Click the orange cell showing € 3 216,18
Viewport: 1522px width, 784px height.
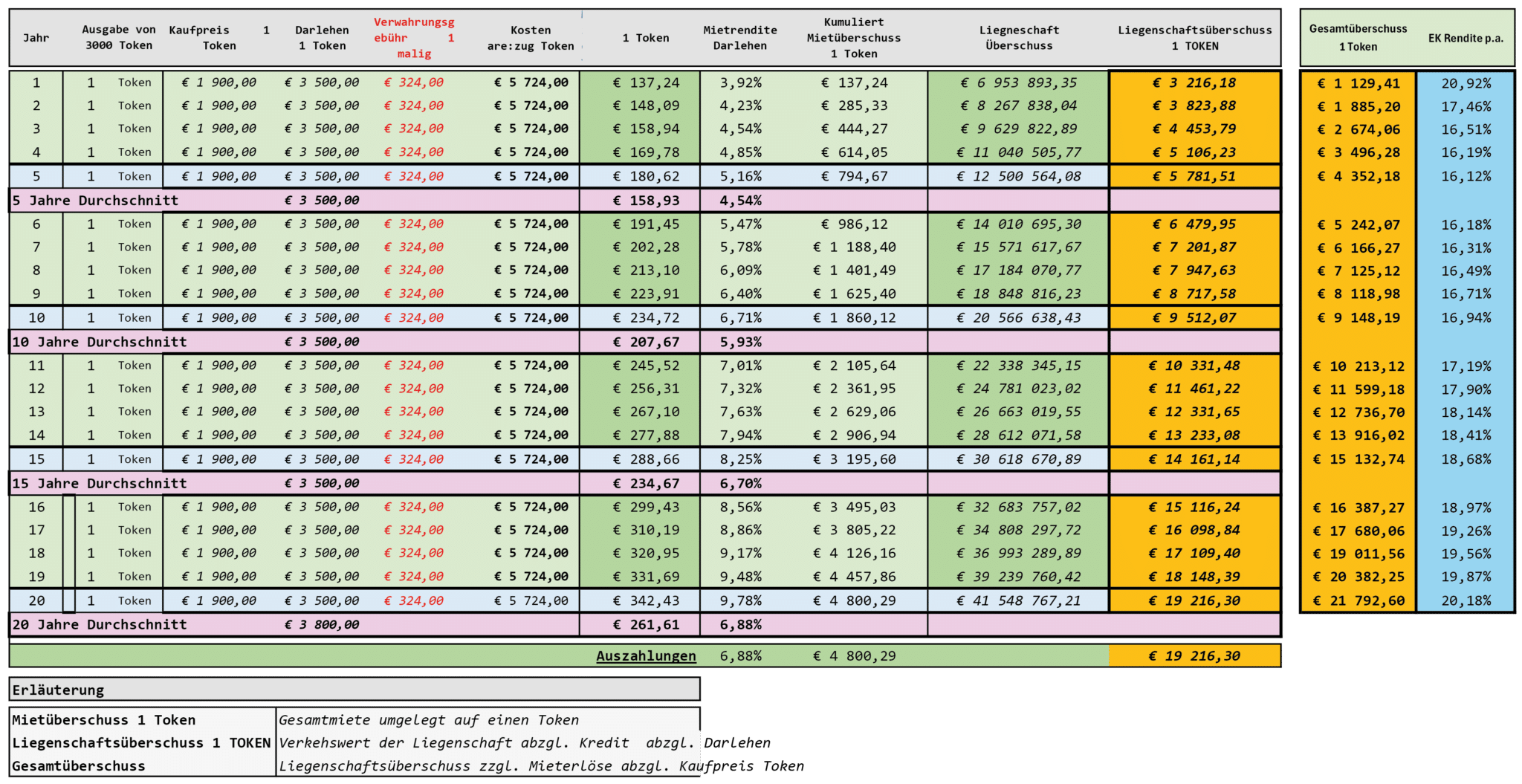coord(1194,83)
